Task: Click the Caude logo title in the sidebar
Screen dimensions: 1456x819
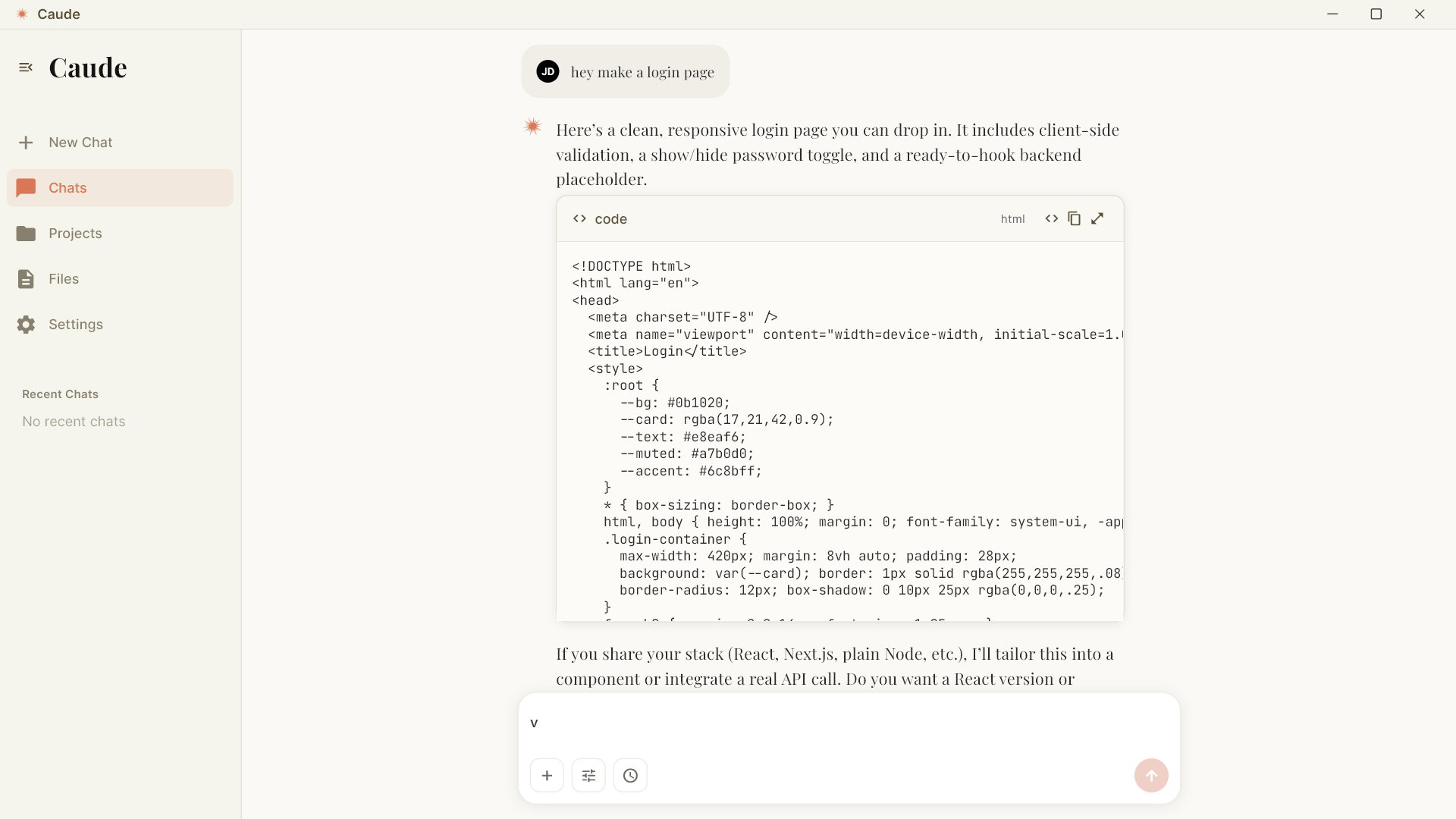Action: (x=88, y=67)
